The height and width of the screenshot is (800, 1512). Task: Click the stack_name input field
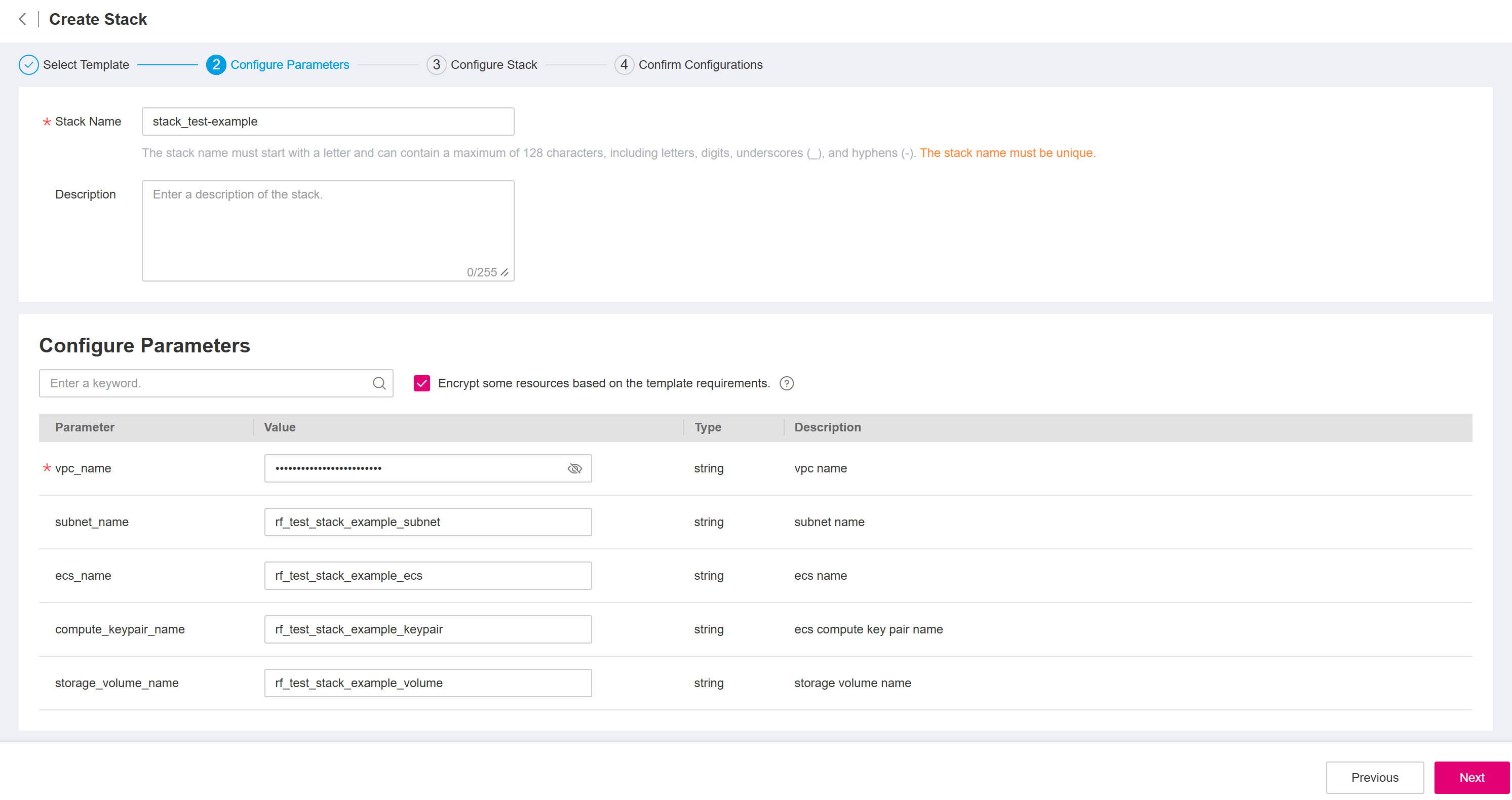327,121
